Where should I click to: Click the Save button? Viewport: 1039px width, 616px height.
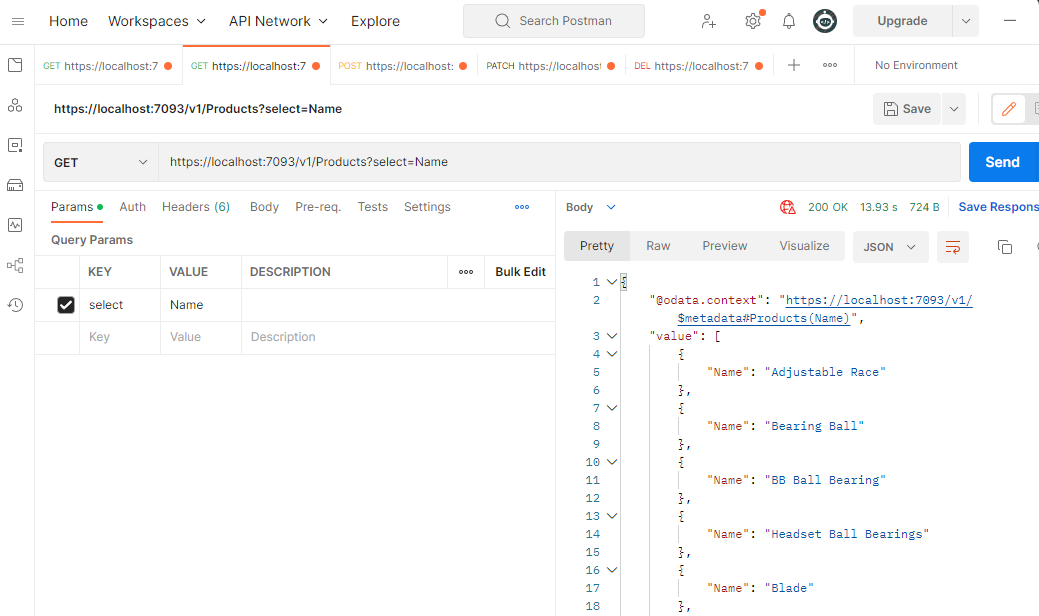[x=907, y=109]
